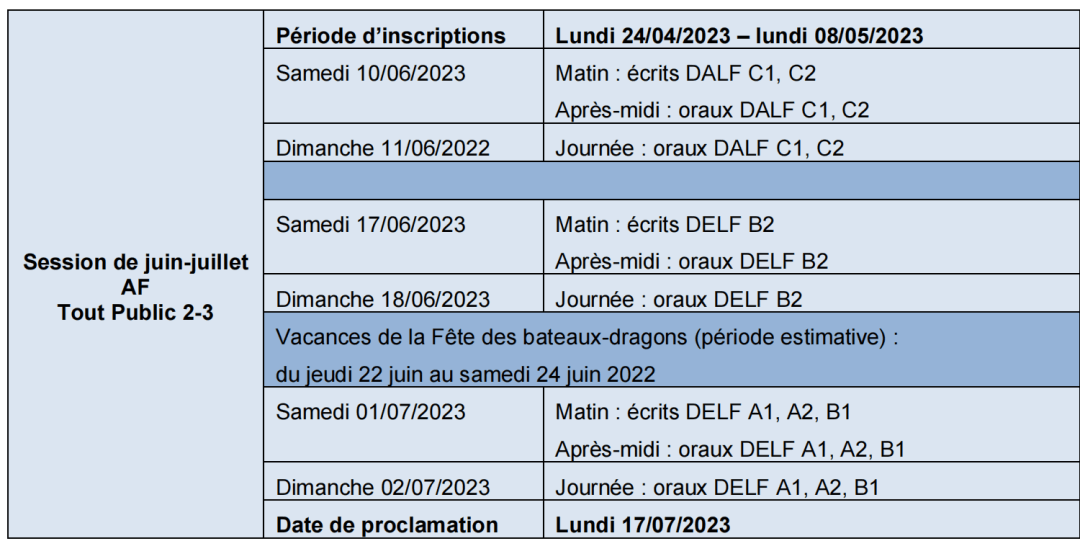
Task: Click 'Après-midi : oraux DALF C1, C2'
Action: (712, 110)
